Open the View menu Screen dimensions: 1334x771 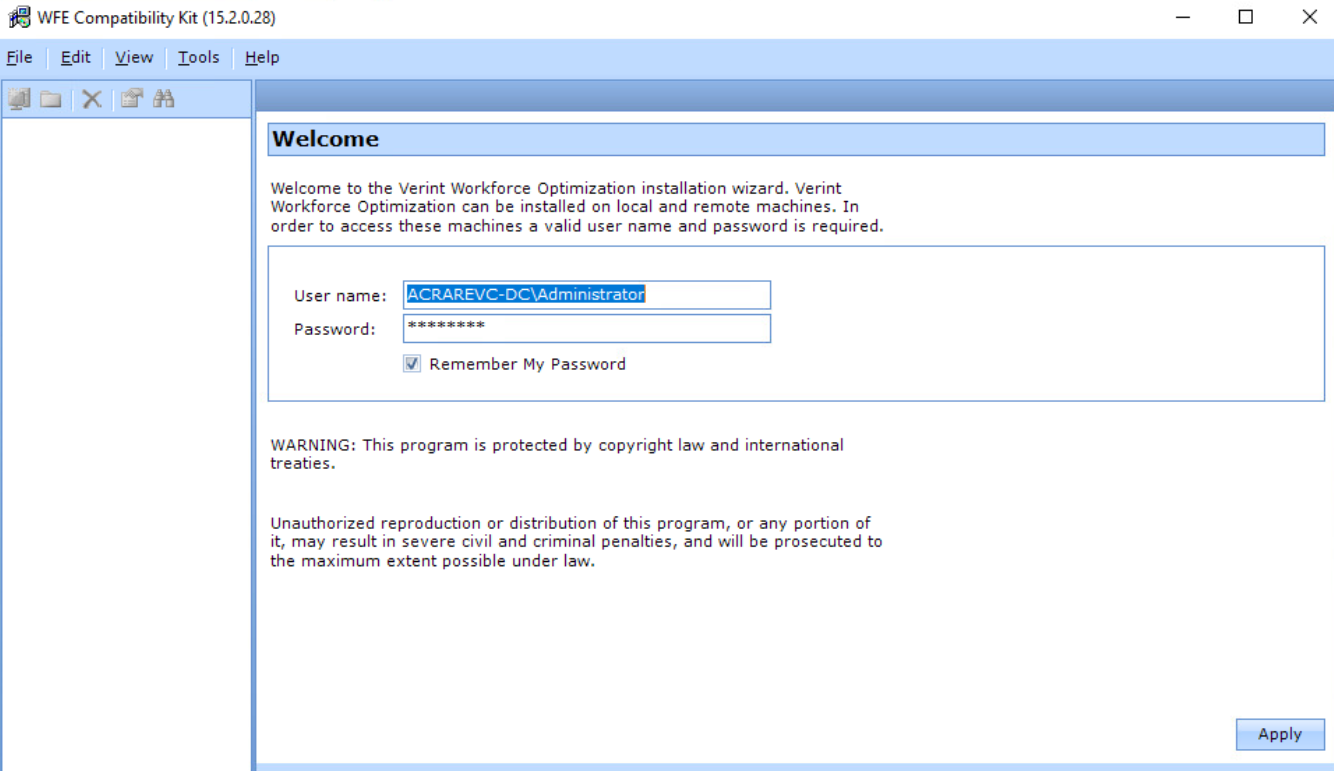pos(134,58)
